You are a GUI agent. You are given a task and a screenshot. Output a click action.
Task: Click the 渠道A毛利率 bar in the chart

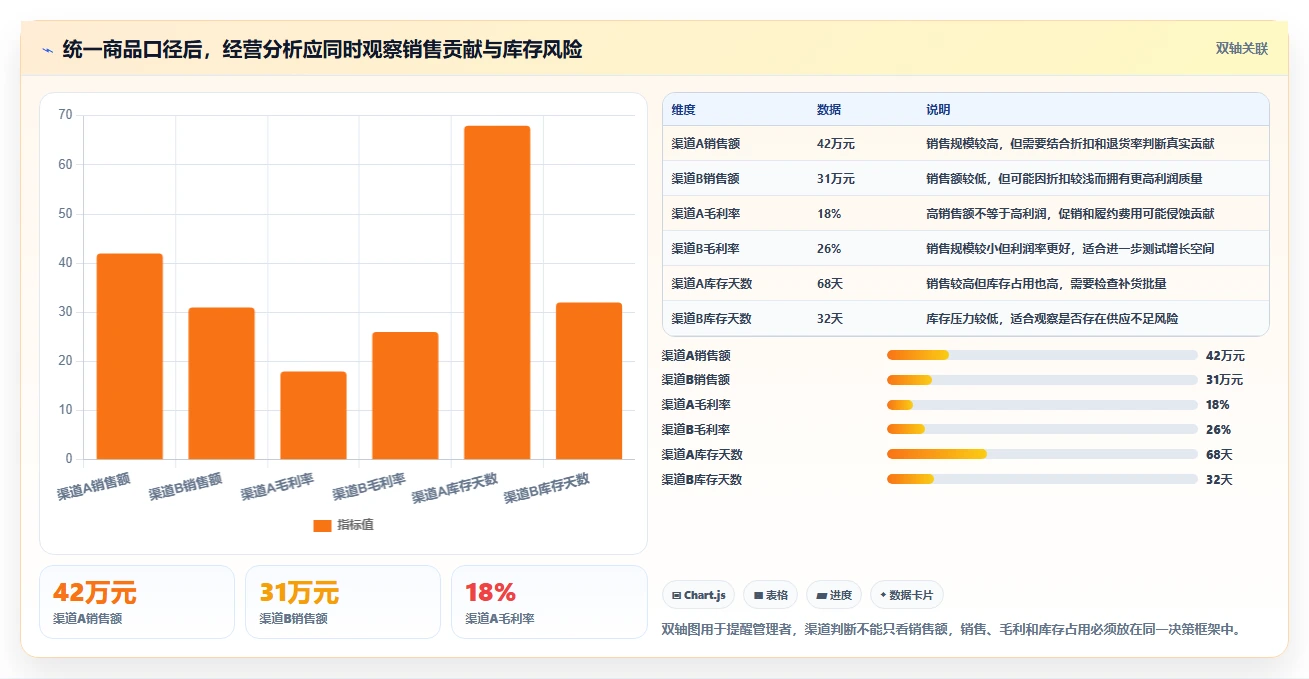click(x=313, y=415)
